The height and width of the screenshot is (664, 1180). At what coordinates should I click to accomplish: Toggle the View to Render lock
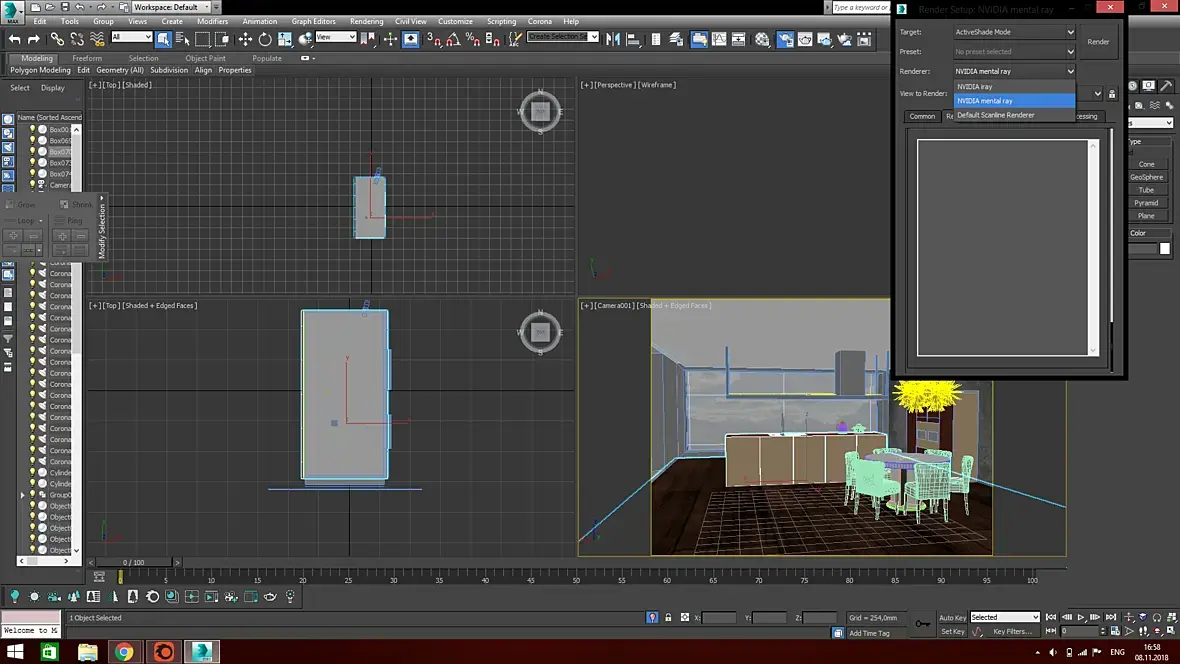coord(1112,94)
